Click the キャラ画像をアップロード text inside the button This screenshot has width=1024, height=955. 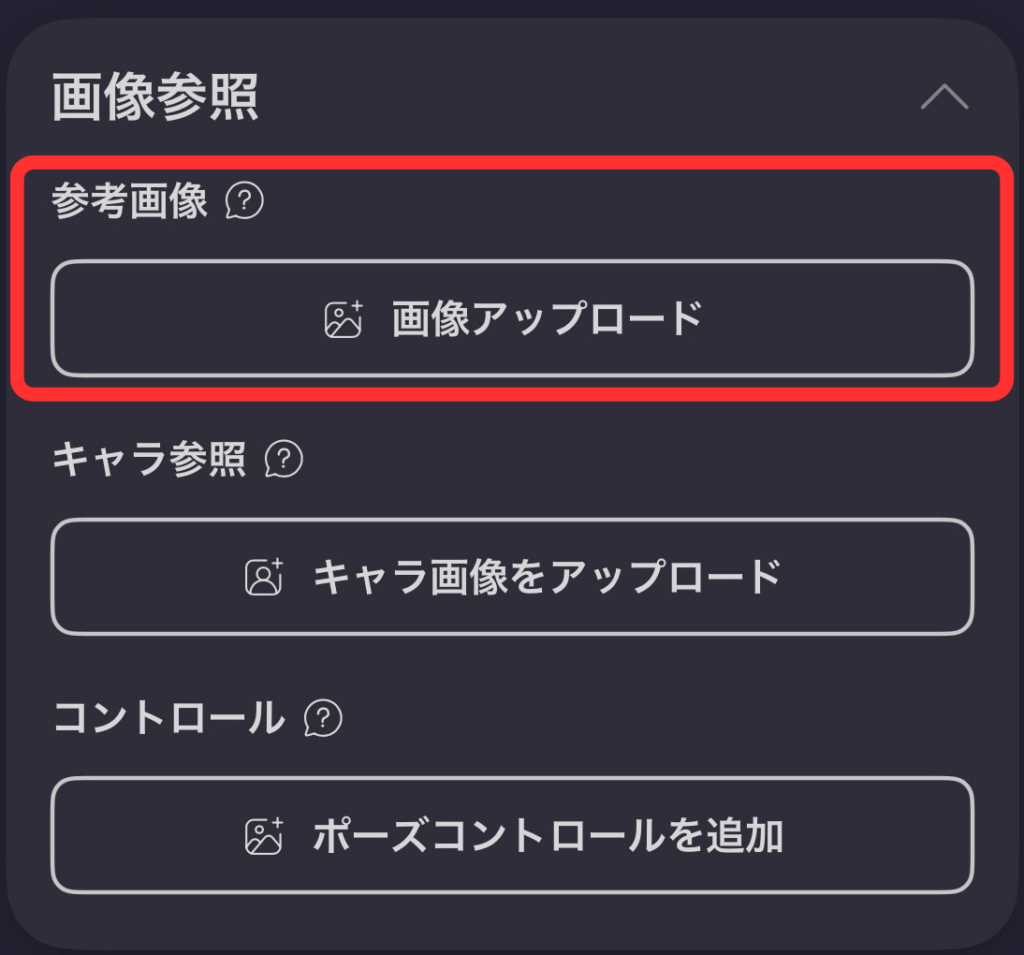tap(546, 577)
